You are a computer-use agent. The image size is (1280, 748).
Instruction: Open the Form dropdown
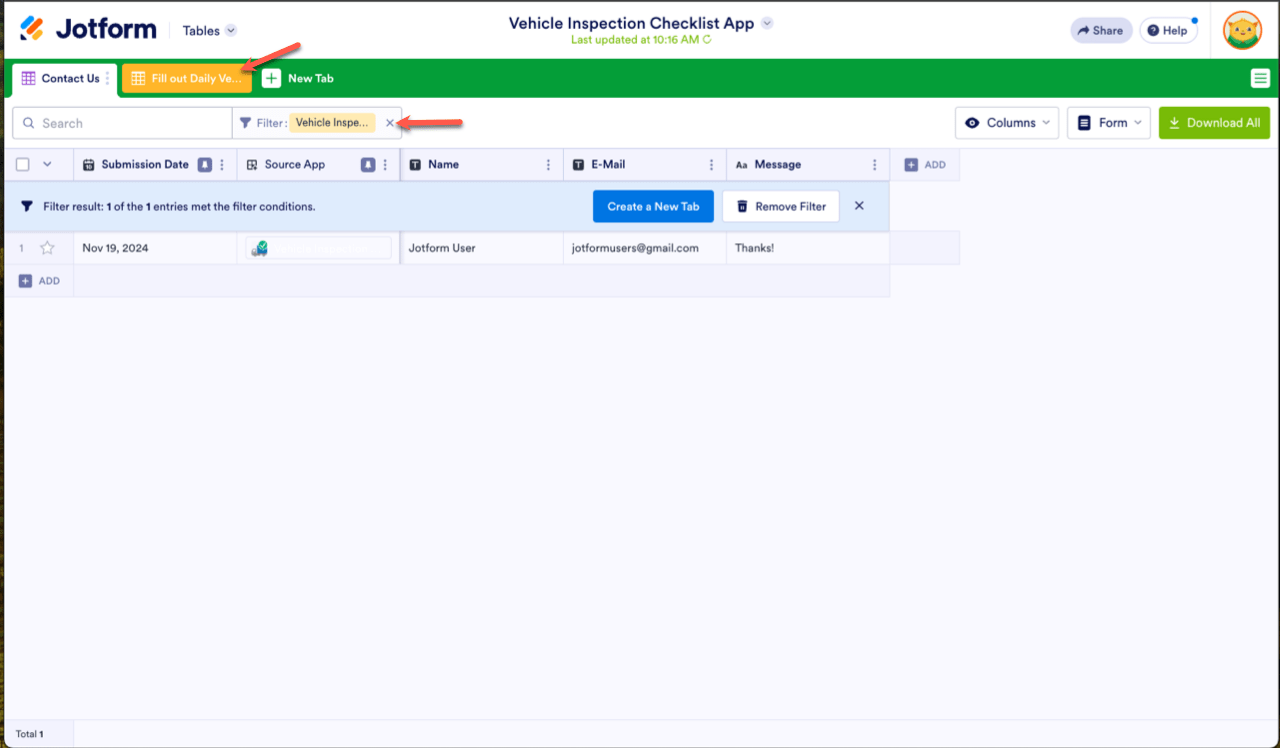[x=1109, y=123]
